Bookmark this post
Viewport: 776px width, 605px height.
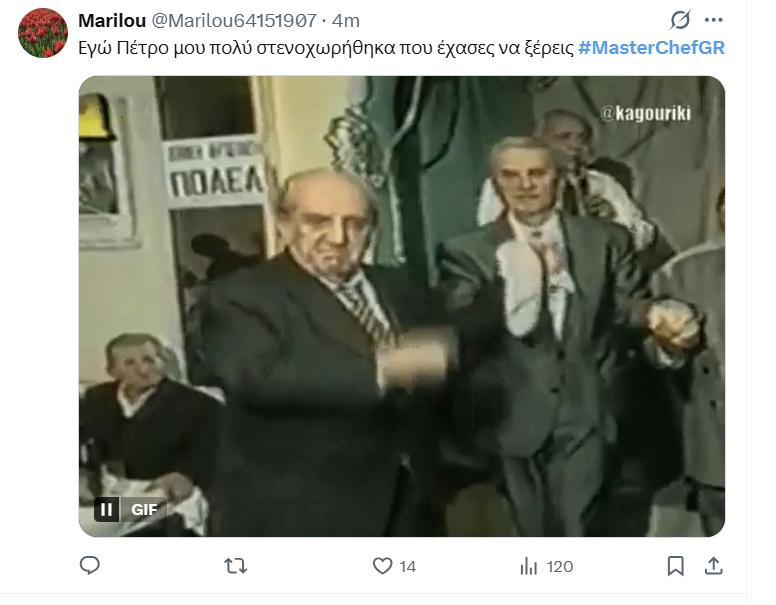pos(676,566)
